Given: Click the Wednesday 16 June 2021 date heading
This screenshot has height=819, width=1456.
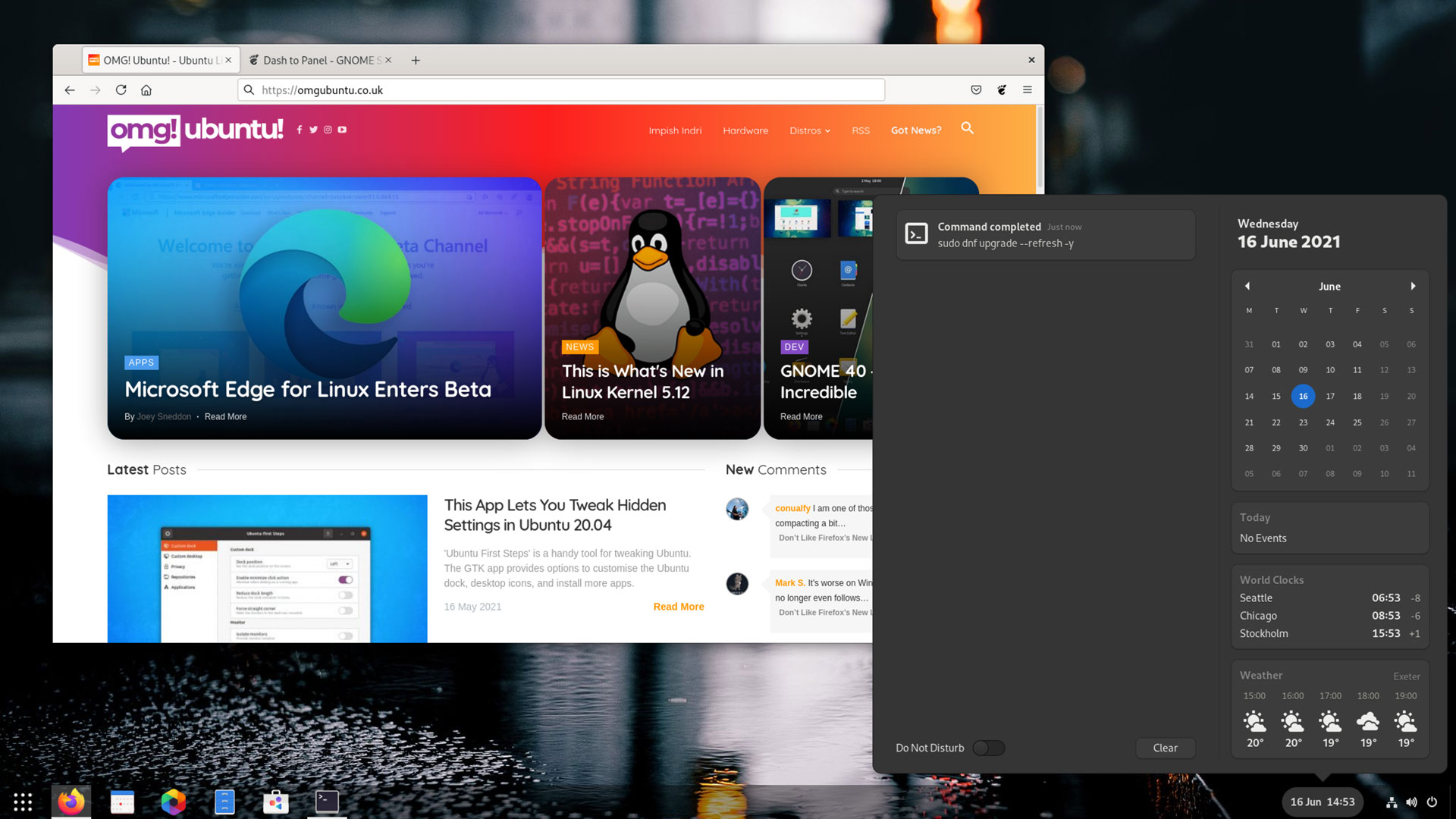Looking at the screenshot, I should click(x=1289, y=234).
